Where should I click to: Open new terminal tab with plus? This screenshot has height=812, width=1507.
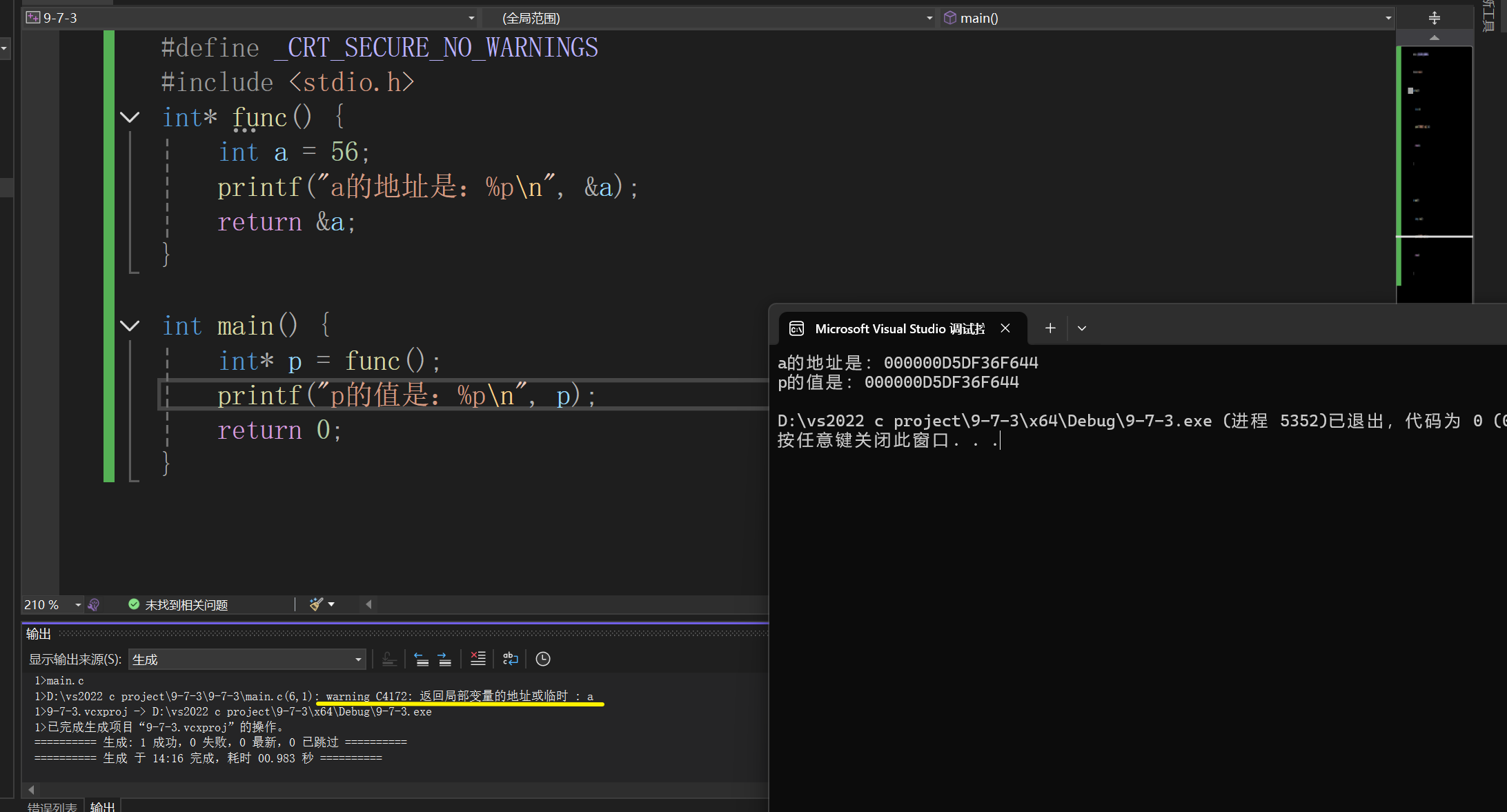tap(1050, 328)
